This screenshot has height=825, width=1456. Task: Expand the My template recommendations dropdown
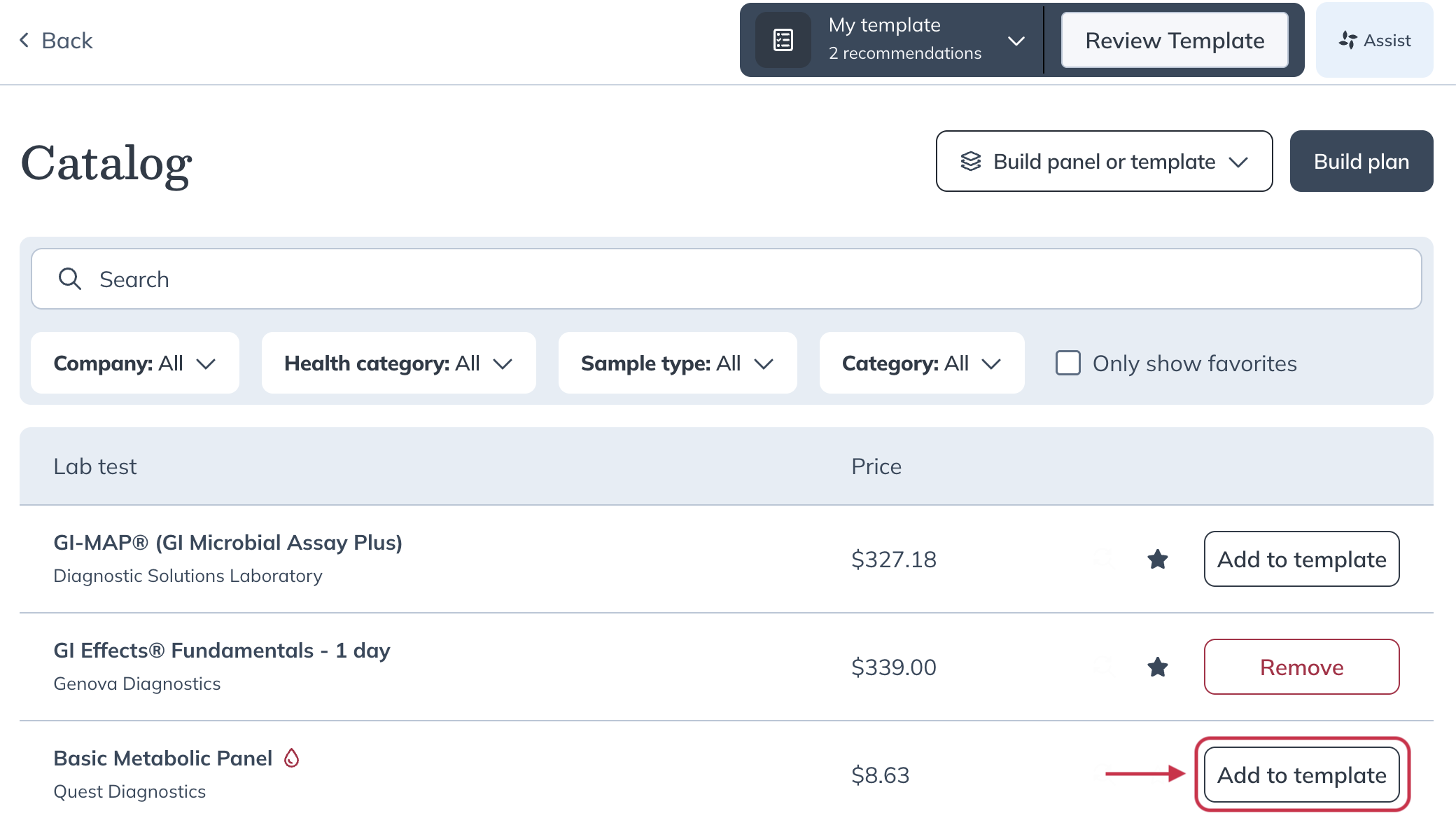click(x=1016, y=40)
